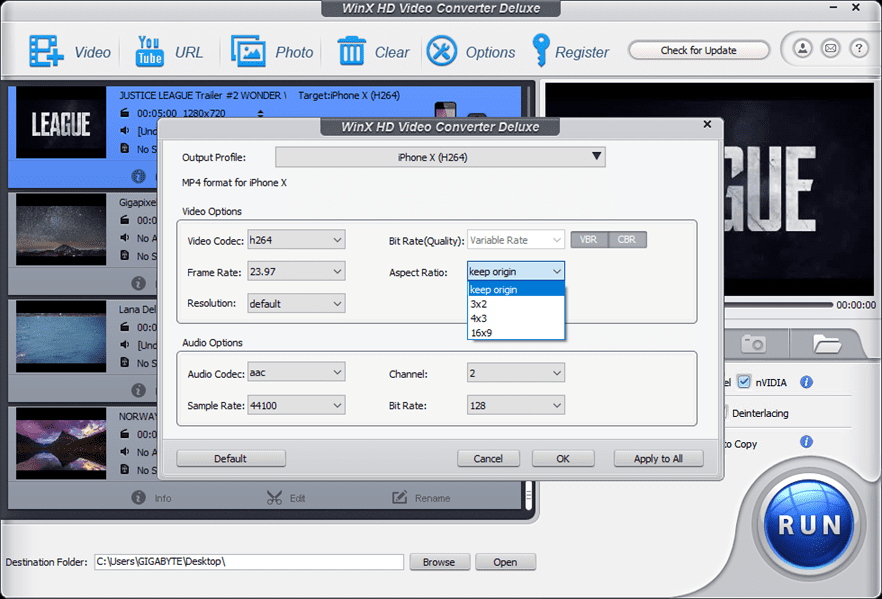Click the Apply to All button
Viewport: 882px width, 599px height.
pyautogui.click(x=658, y=458)
